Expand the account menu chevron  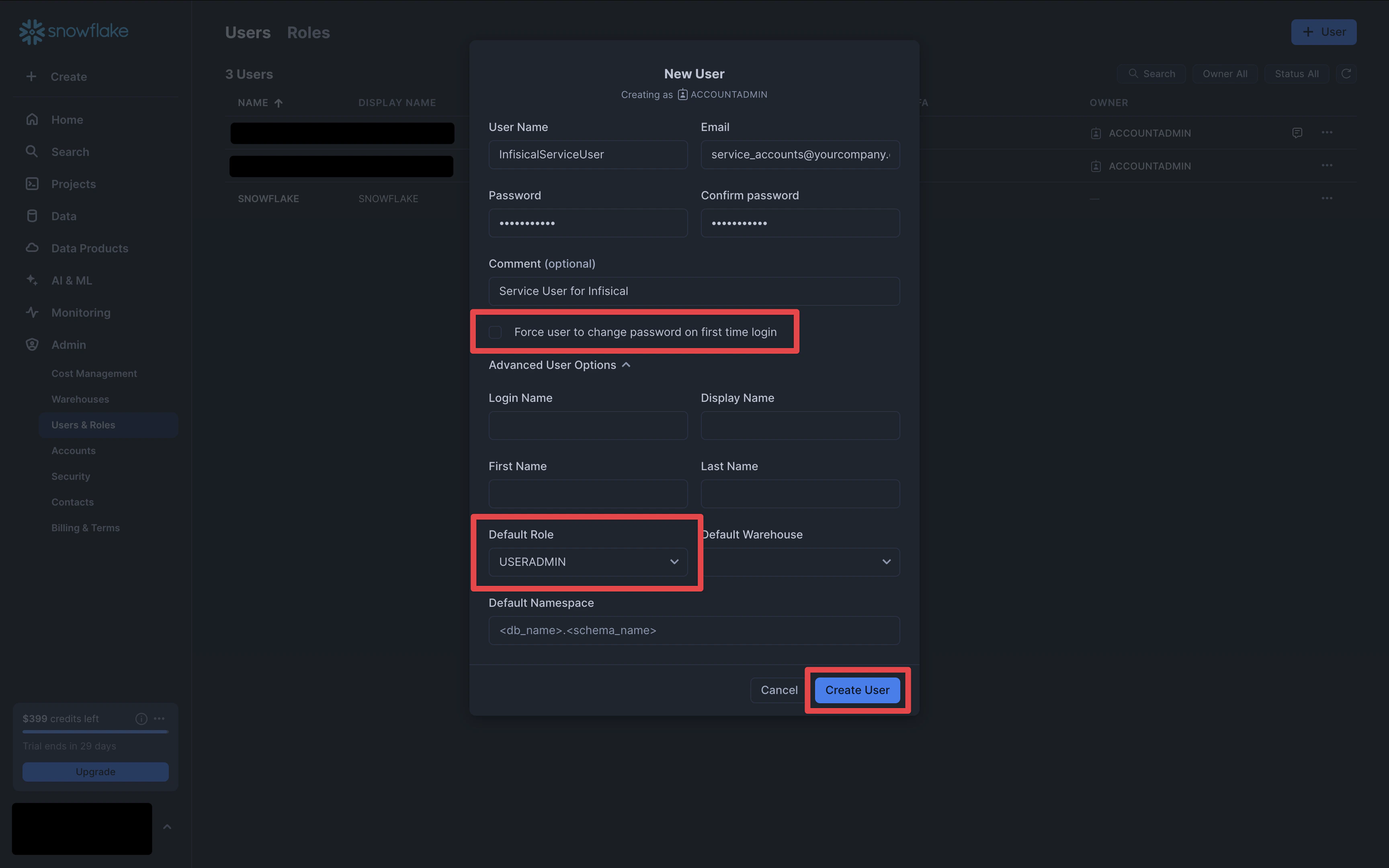[167, 827]
